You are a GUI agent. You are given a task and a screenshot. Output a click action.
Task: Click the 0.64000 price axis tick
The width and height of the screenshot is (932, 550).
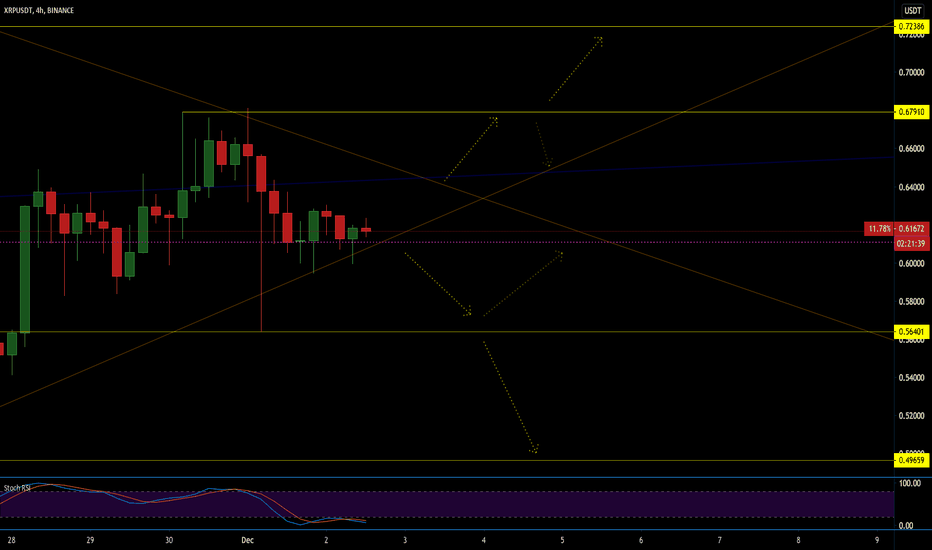point(911,187)
